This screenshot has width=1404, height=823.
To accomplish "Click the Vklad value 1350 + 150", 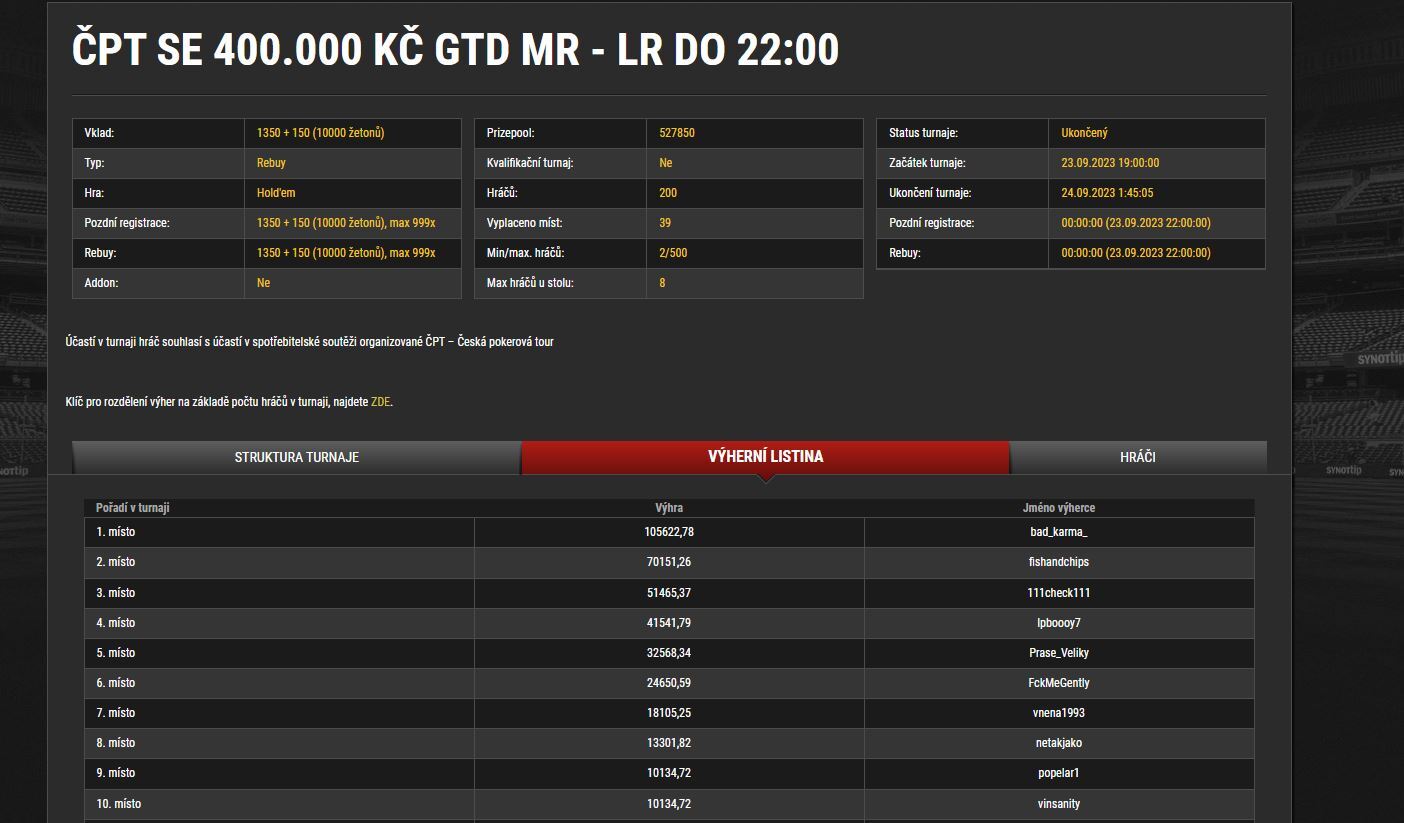I will click(320, 133).
